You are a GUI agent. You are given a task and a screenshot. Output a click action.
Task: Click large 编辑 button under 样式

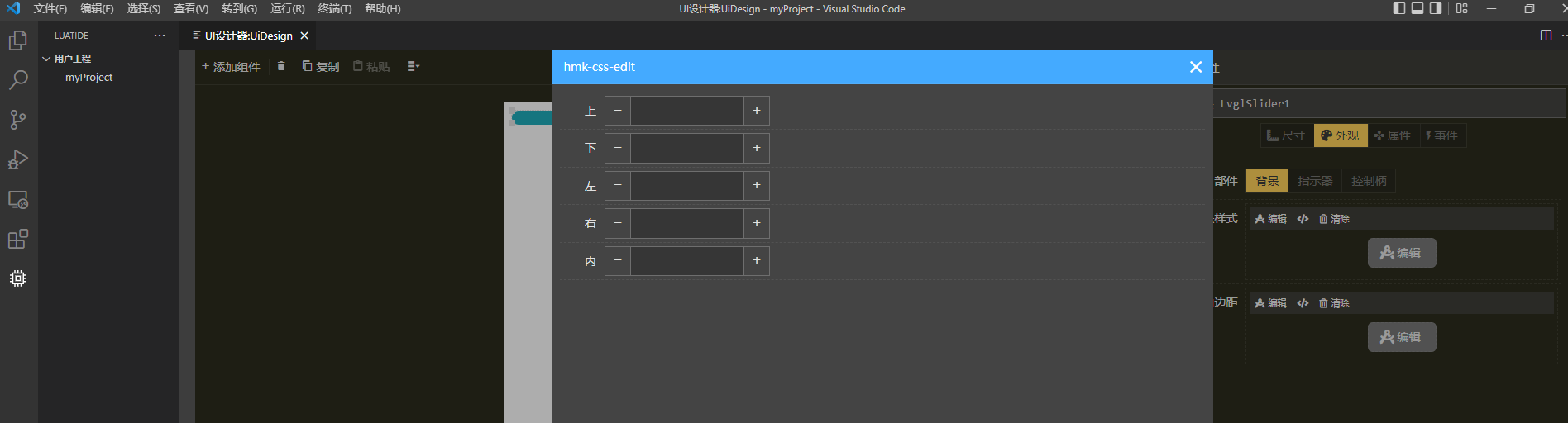point(1402,253)
